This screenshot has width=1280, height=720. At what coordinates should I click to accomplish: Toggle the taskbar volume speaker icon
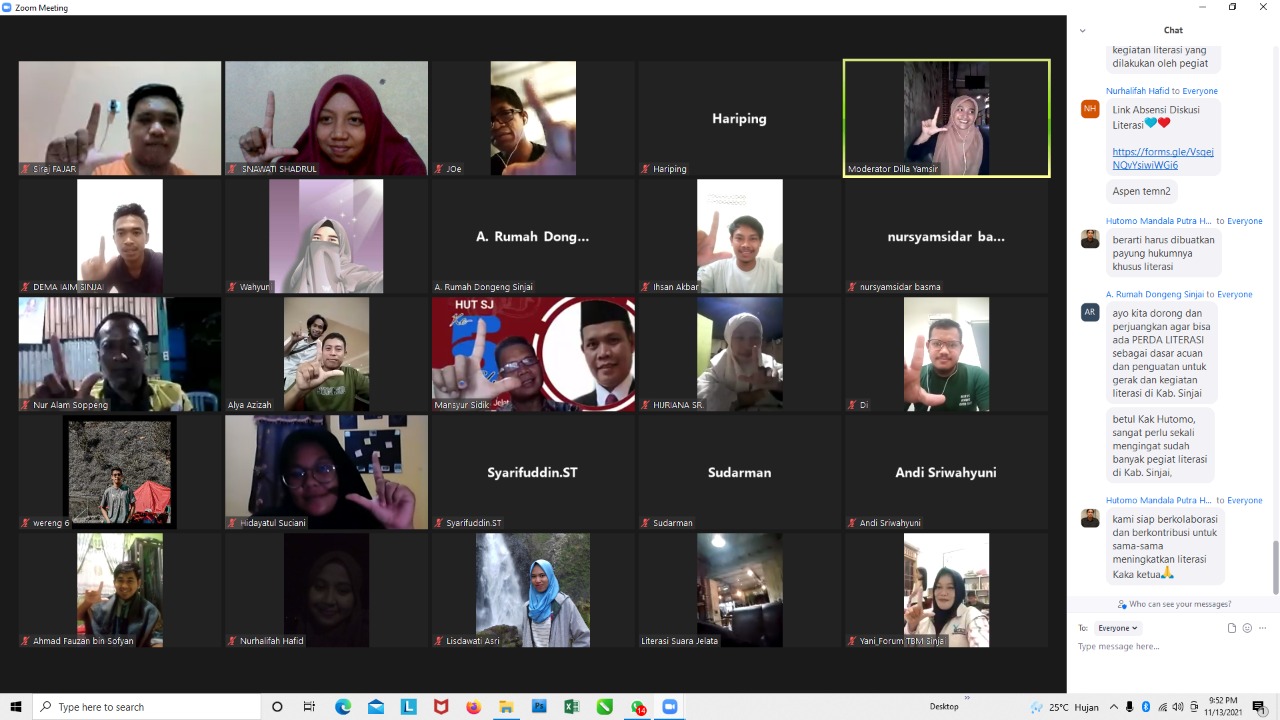pos(1177,707)
